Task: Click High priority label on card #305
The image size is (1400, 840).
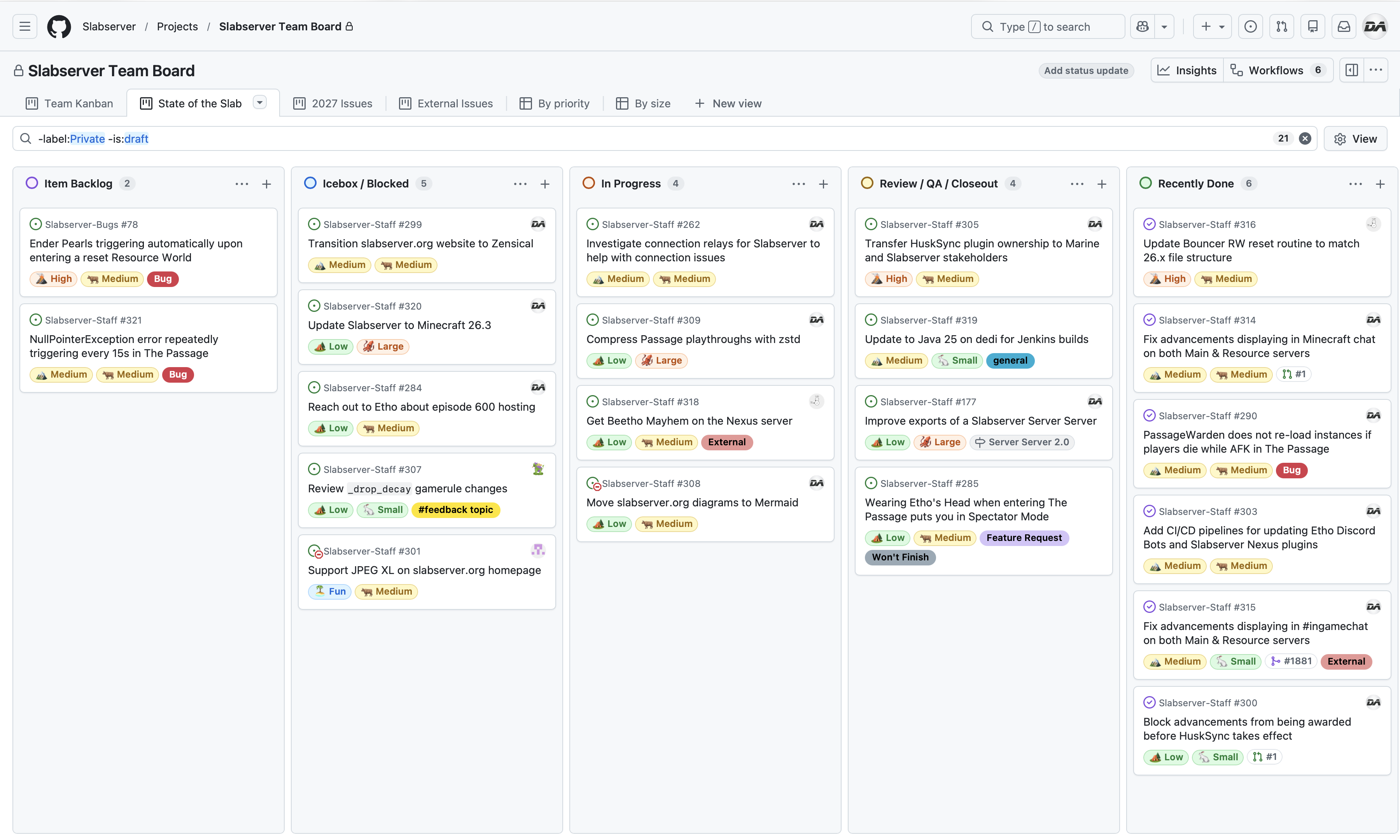Action: tap(889, 278)
